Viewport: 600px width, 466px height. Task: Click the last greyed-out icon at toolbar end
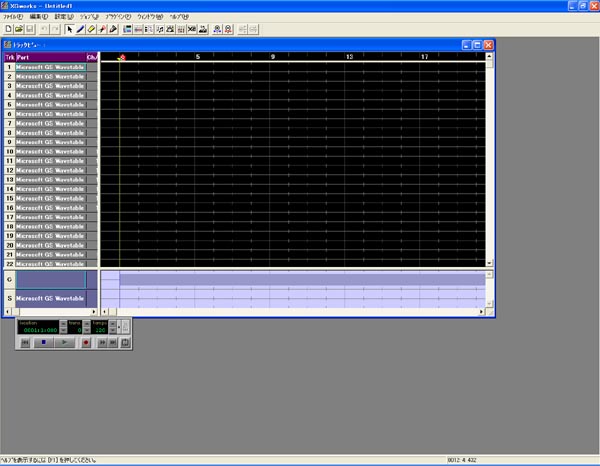click(x=253, y=29)
